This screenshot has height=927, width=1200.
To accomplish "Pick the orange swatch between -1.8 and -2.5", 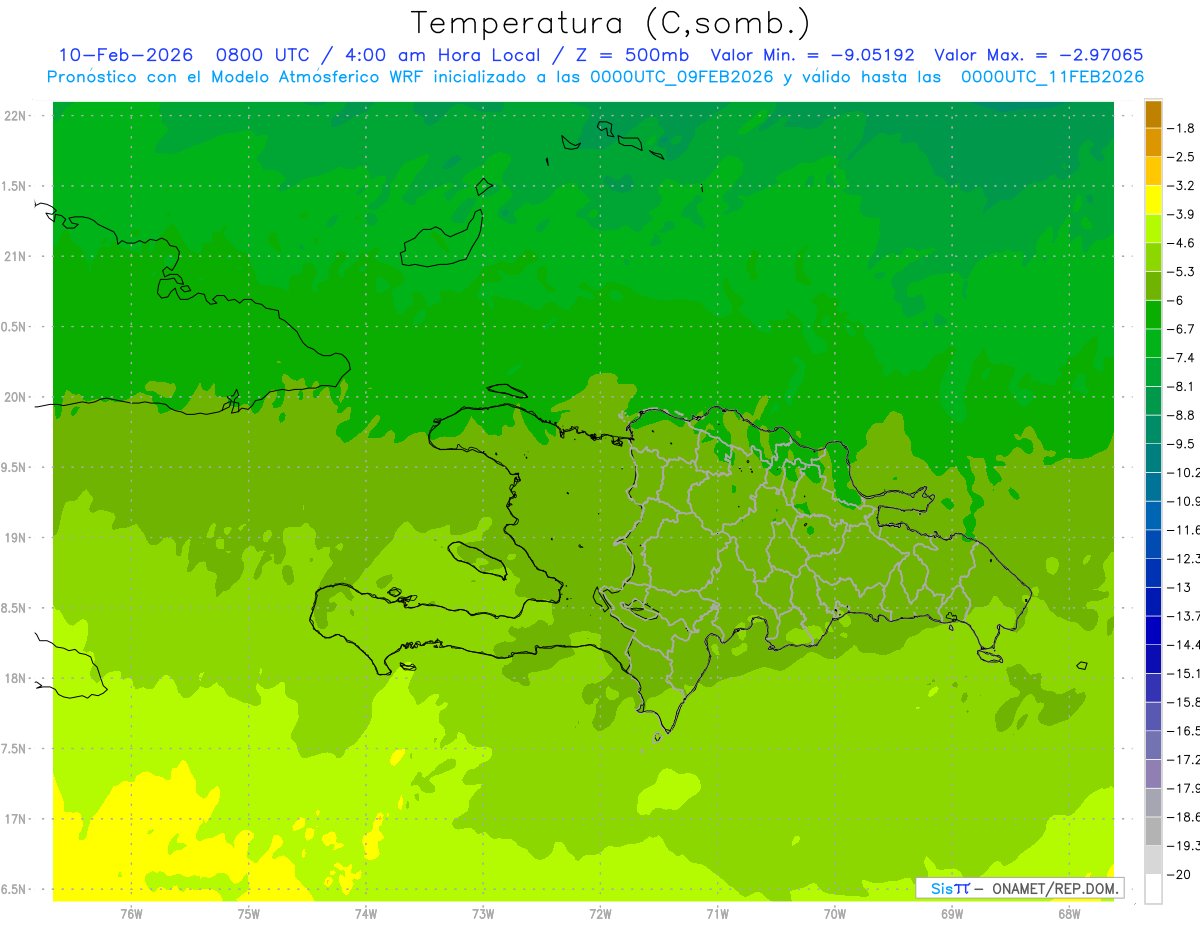I will pyautogui.click(x=1153, y=143).
